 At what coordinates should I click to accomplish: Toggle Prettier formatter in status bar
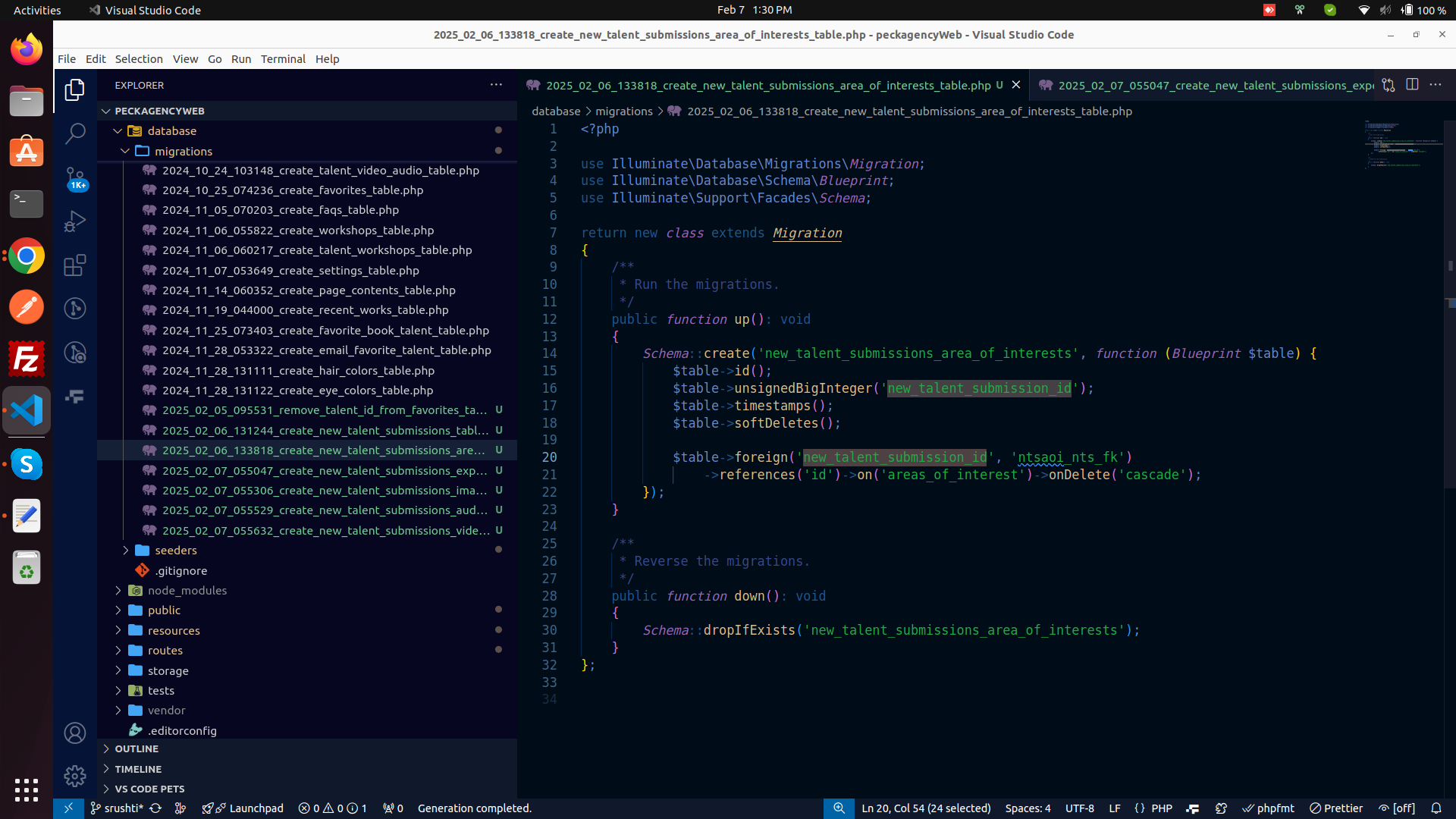(x=1336, y=808)
